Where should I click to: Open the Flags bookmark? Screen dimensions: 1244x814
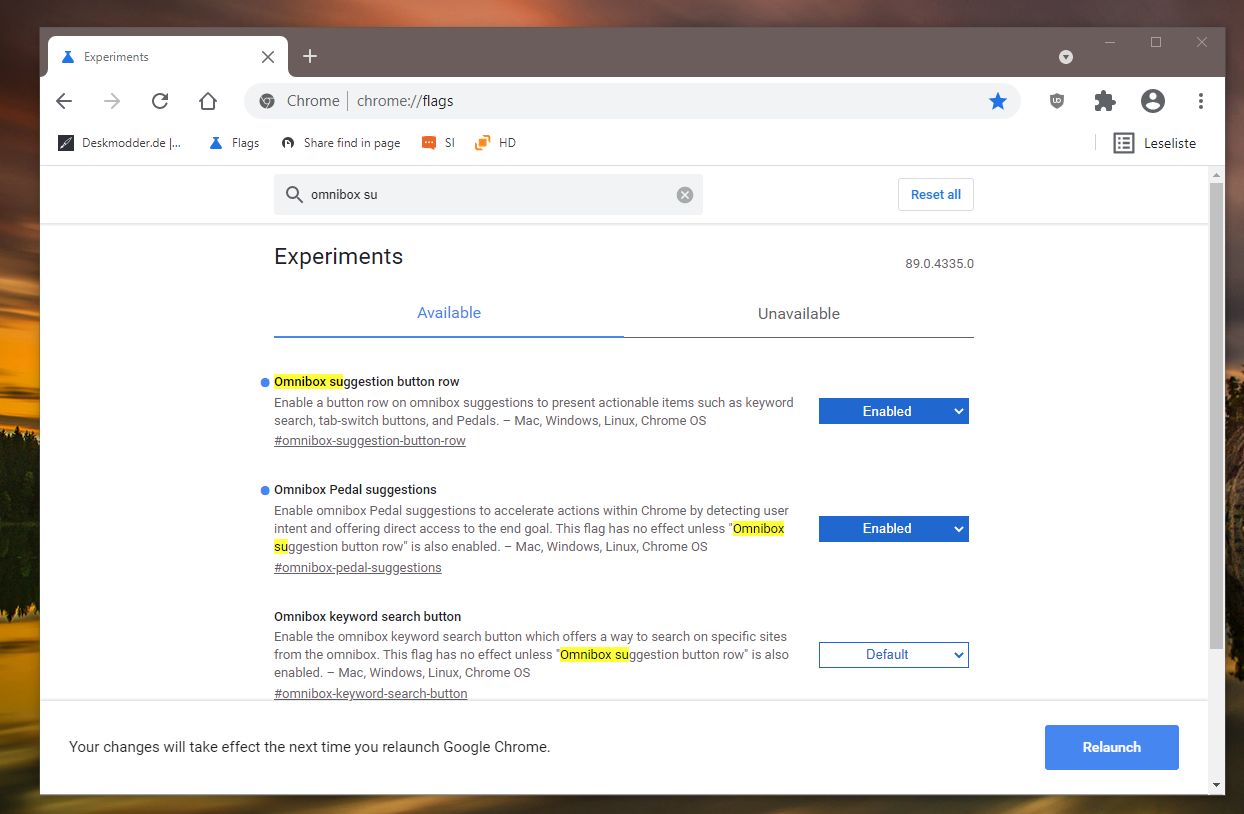[234, 143]
